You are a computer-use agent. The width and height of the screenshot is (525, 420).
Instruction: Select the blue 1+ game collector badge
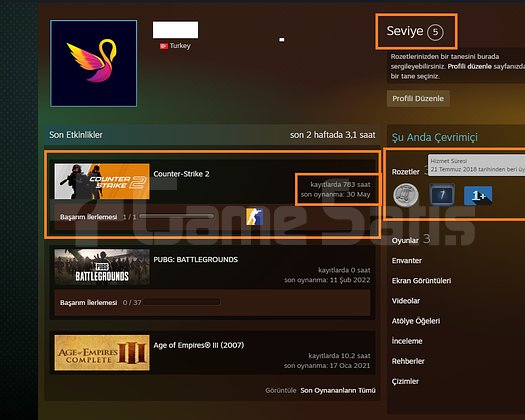click(x=478, y=196)
